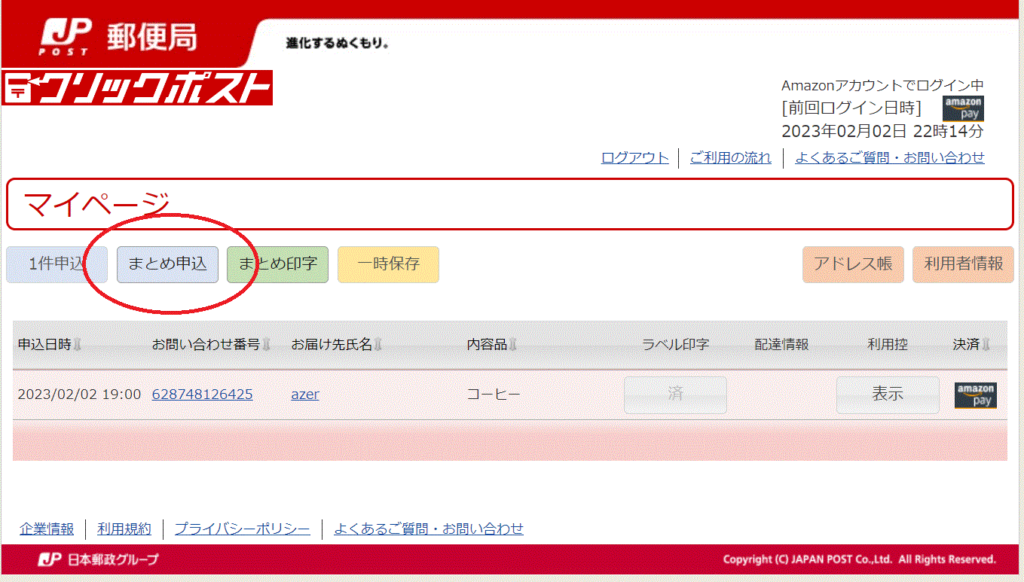Viewport: 1024px width, 582px height.
Task: Open footer よくあるご質問・お問い合わせ link
Action: pyautogui.click(x=428, y=529)
